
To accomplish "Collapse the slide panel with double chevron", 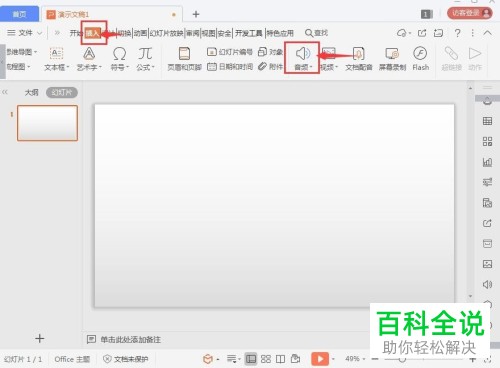I will coord(5,92).
